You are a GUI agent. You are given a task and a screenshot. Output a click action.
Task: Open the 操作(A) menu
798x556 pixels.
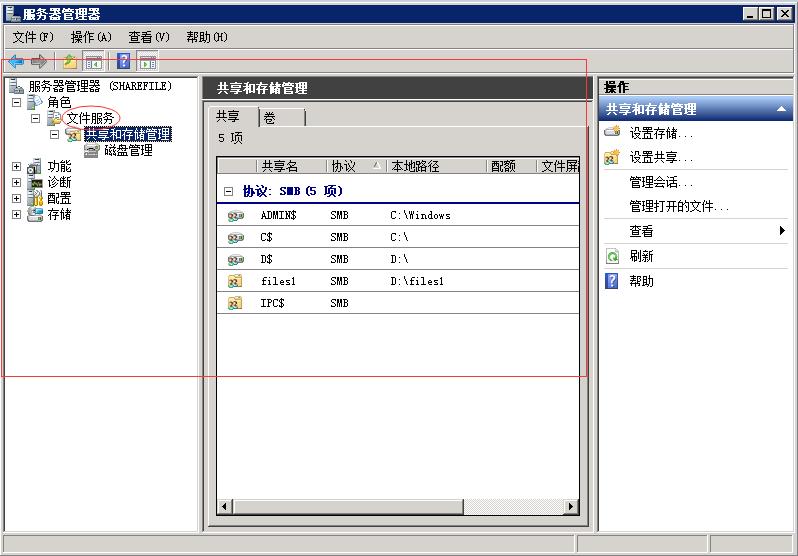[91, 37]
